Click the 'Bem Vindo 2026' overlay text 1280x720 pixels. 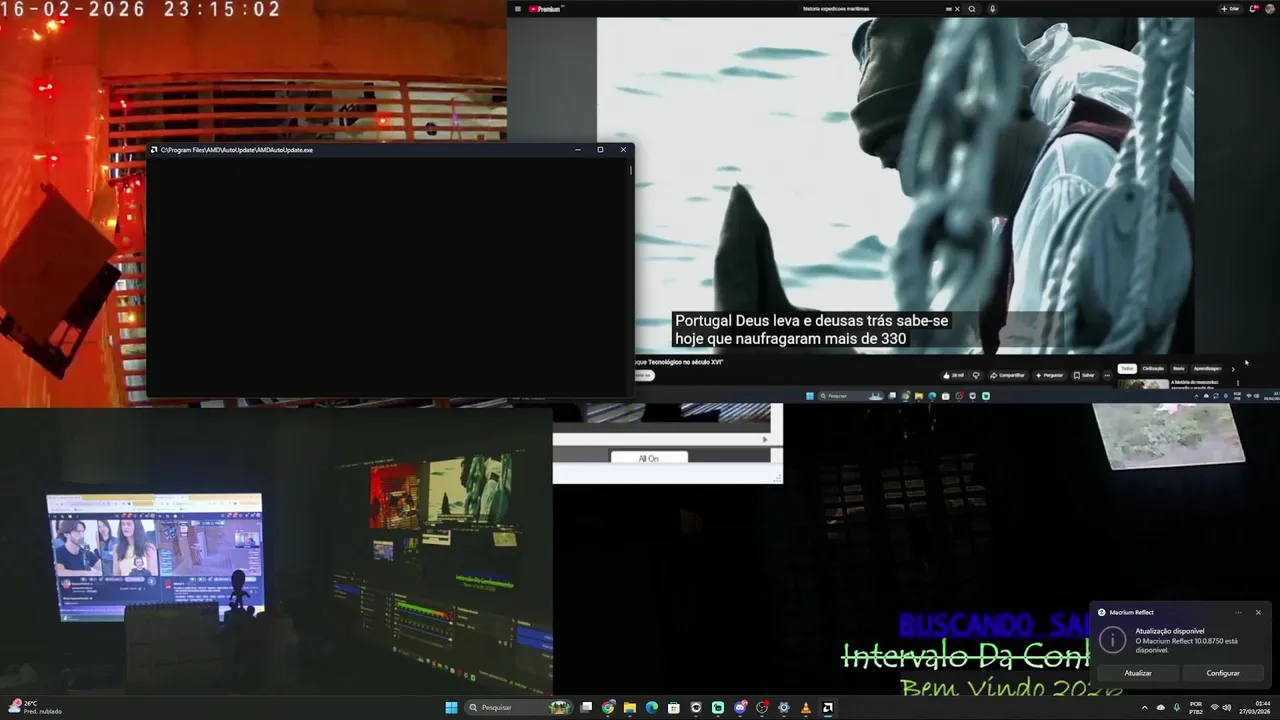point(1011,687)
